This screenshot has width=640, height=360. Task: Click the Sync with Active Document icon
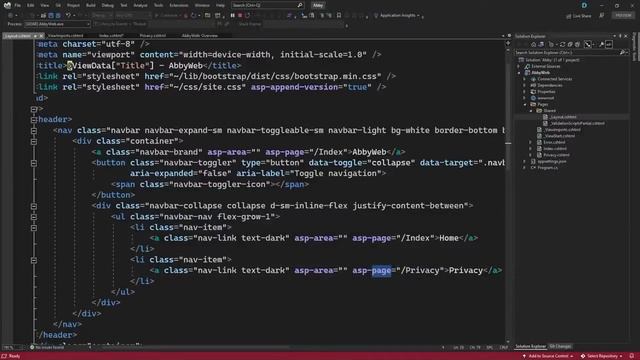coord(562,44)
